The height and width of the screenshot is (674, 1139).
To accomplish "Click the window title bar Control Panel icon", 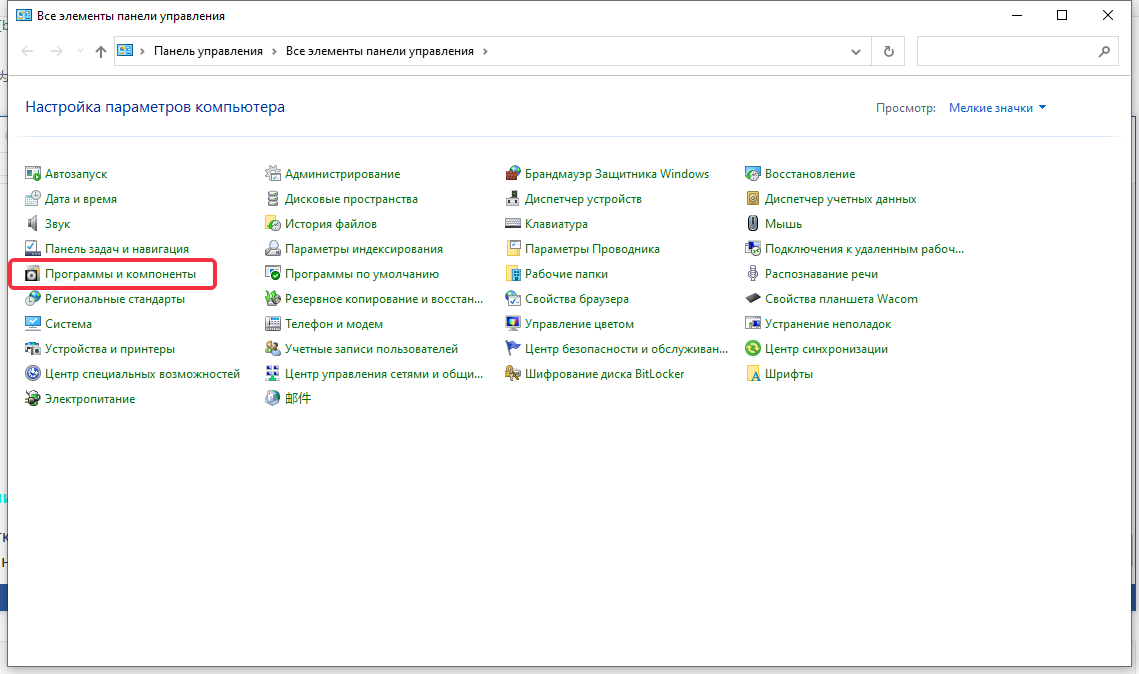I will 24,15.
